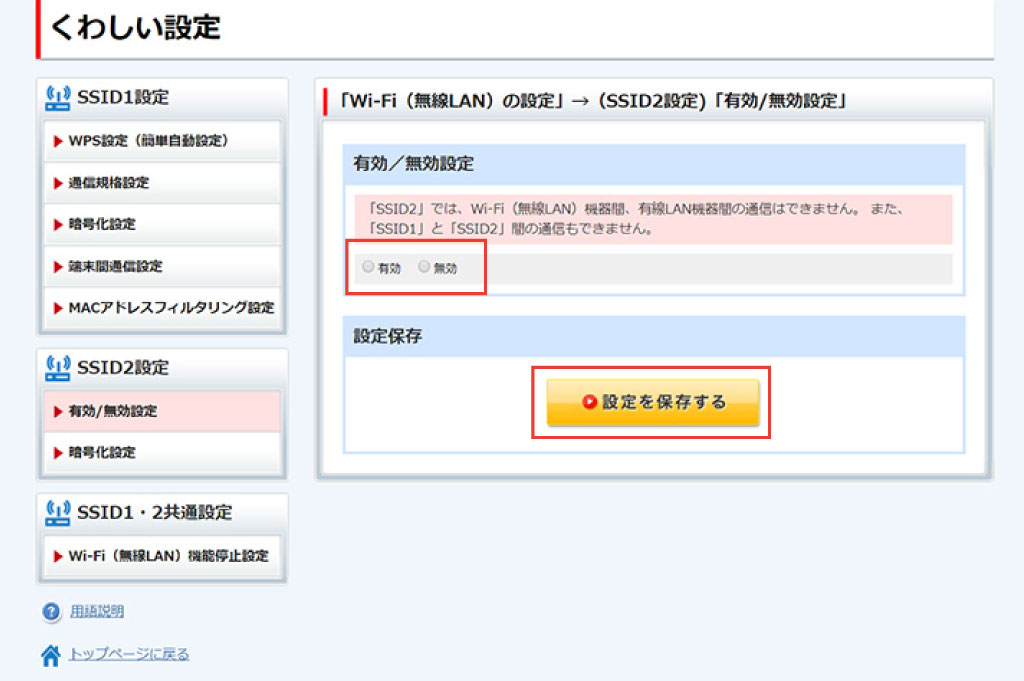Click red arrow next to 通信規格設定

click(58, 183)
